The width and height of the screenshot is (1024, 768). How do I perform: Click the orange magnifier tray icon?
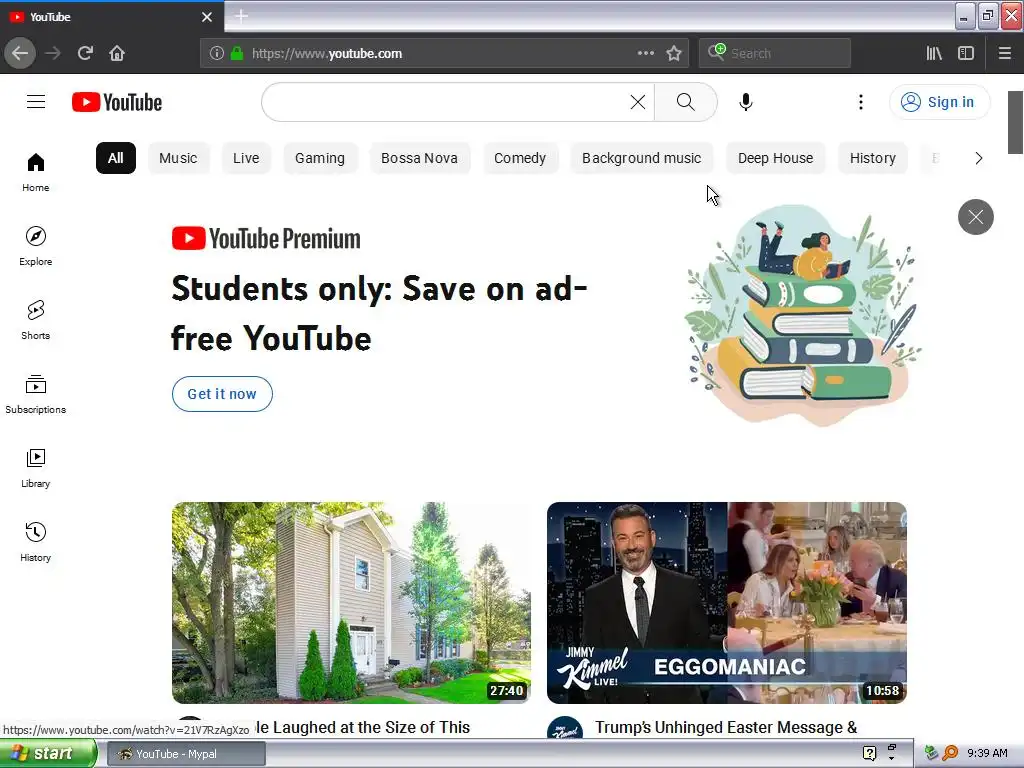pos(950,753)
